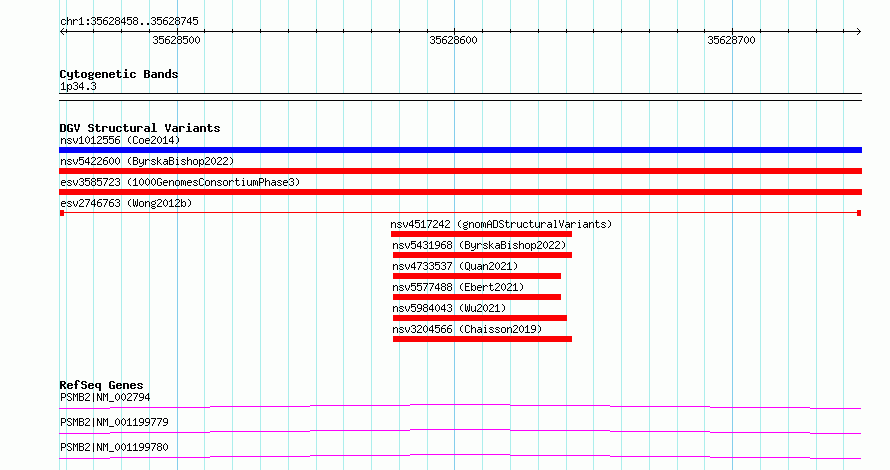The width and height of the screenshot is (890, 470).
Task: Click ruler position 35628600
Action: 454,40
